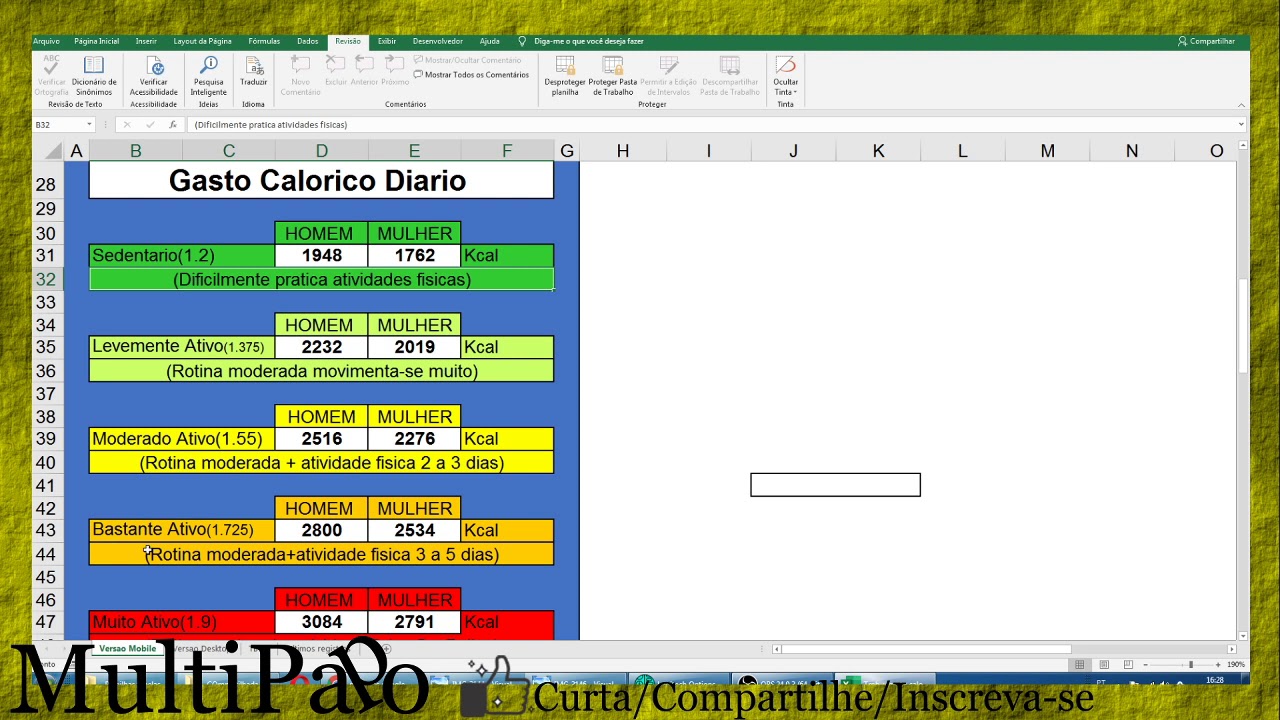Click the zoom out minus button
This screenshot has height=720, width=1280.
point(1146,665)
